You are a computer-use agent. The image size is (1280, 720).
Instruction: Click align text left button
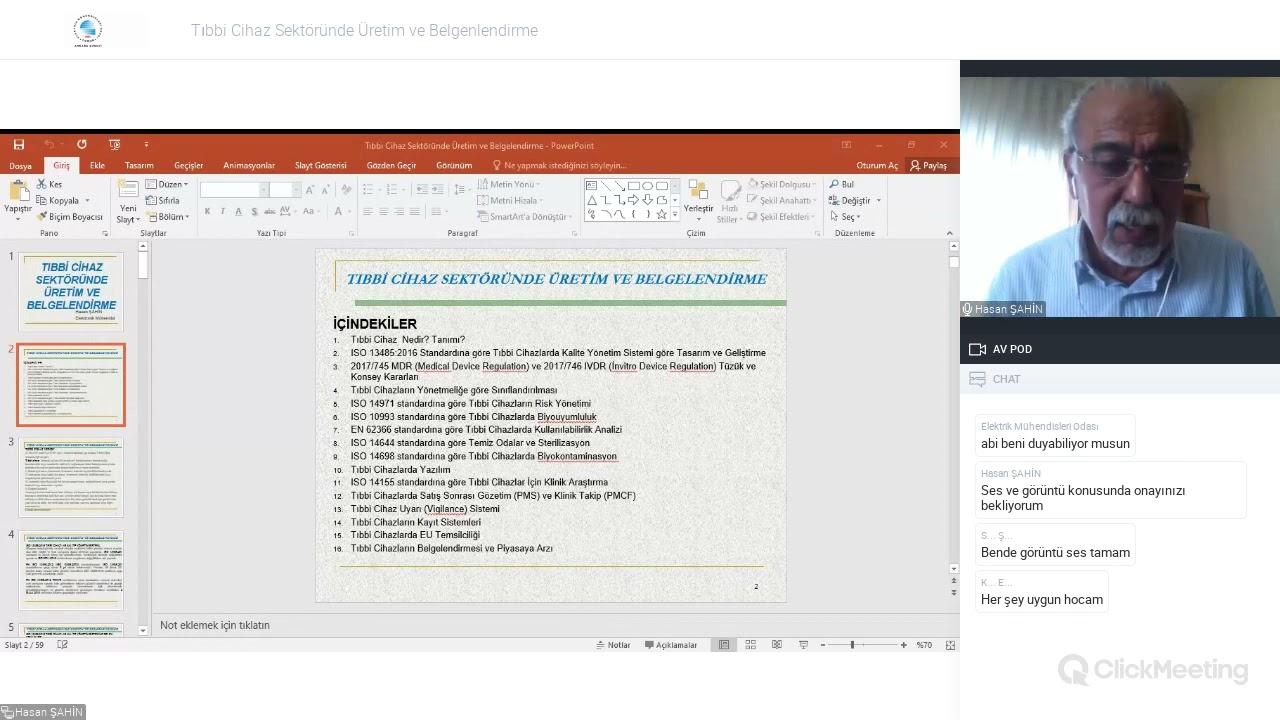click(x=367, y=211)
